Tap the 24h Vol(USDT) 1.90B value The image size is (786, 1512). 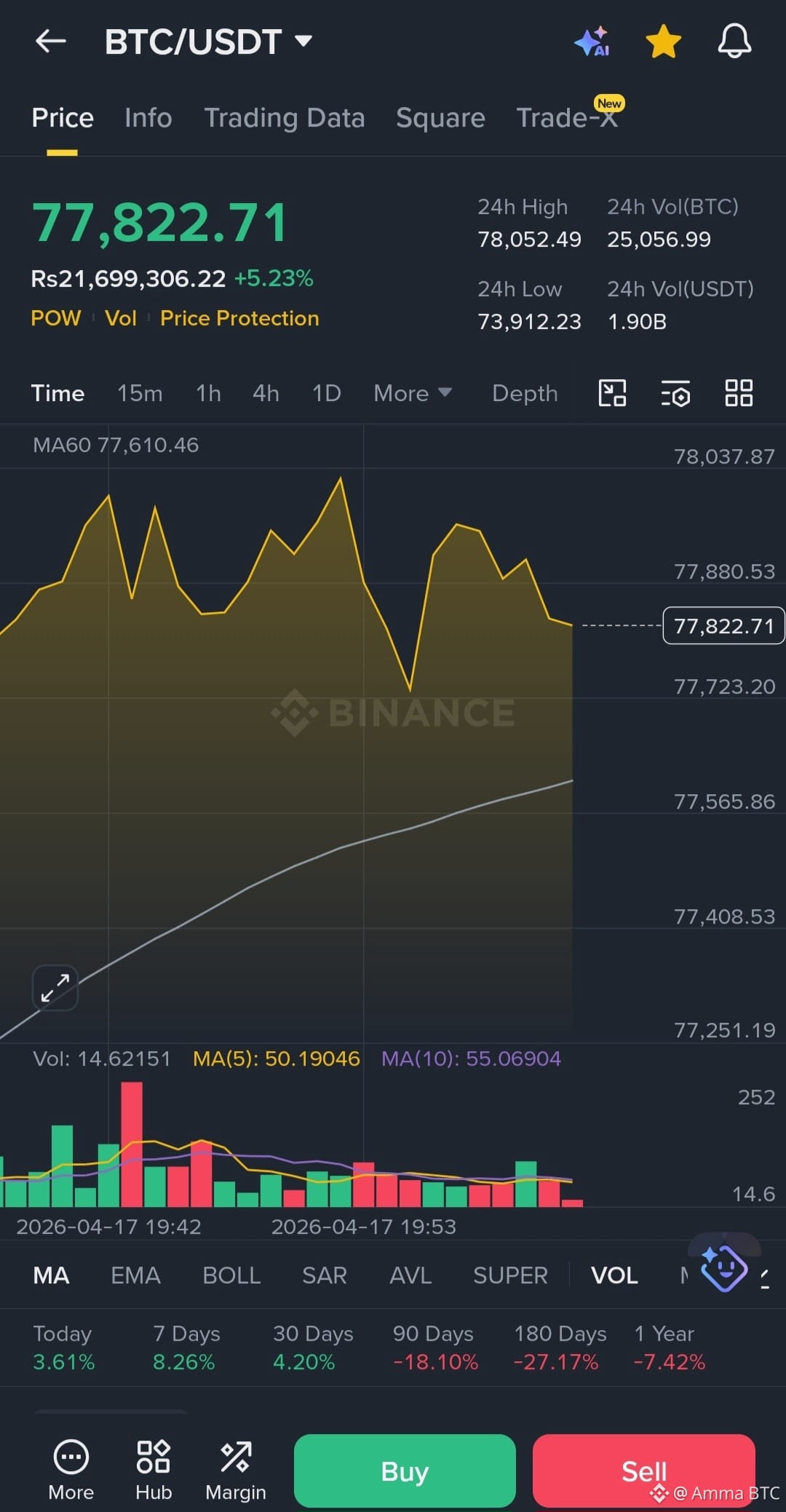[638, 322]
